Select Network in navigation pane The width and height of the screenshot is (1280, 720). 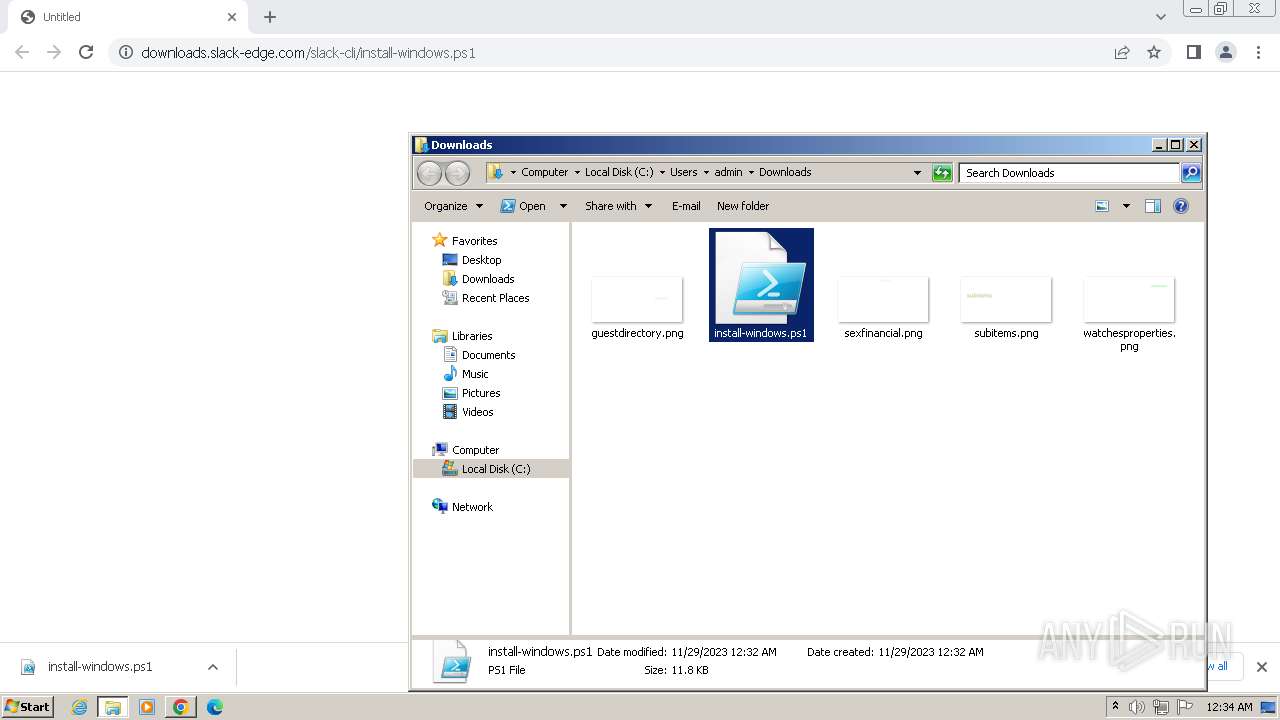coord(472,507)
